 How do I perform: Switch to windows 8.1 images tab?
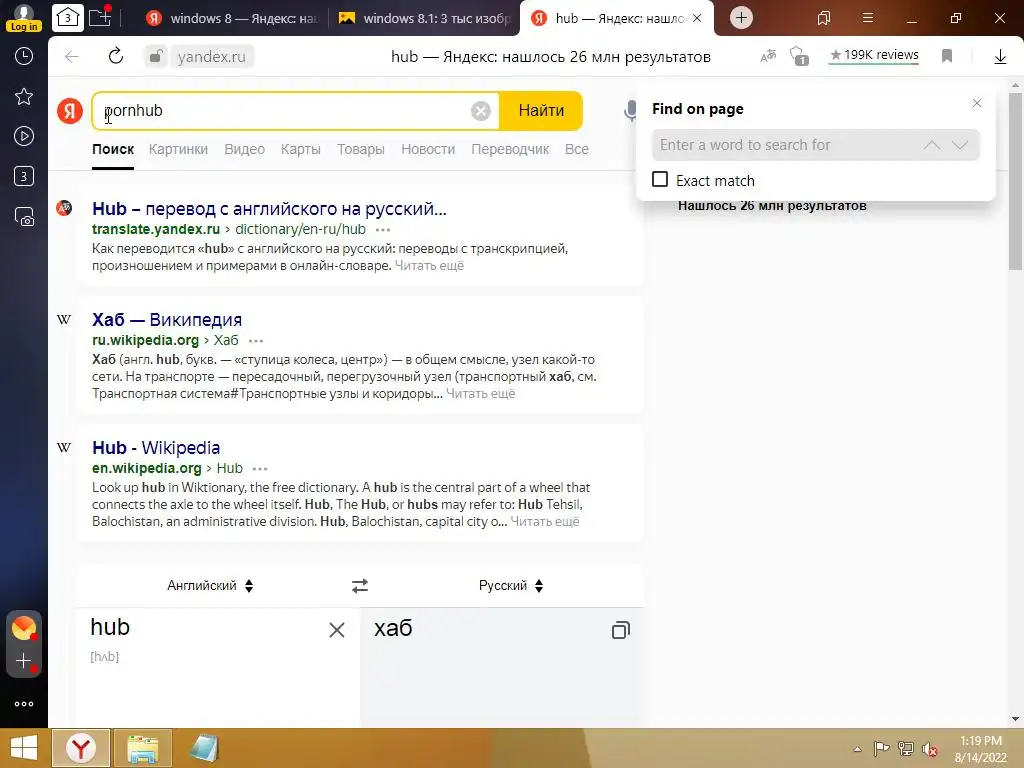[x=424, y=18]
